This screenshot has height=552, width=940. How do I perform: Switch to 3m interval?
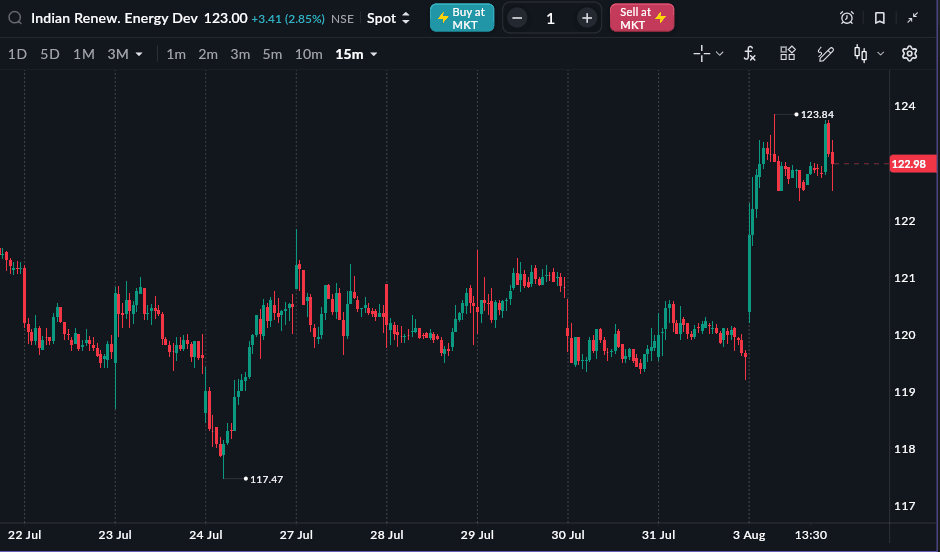(x=240, y=55)
